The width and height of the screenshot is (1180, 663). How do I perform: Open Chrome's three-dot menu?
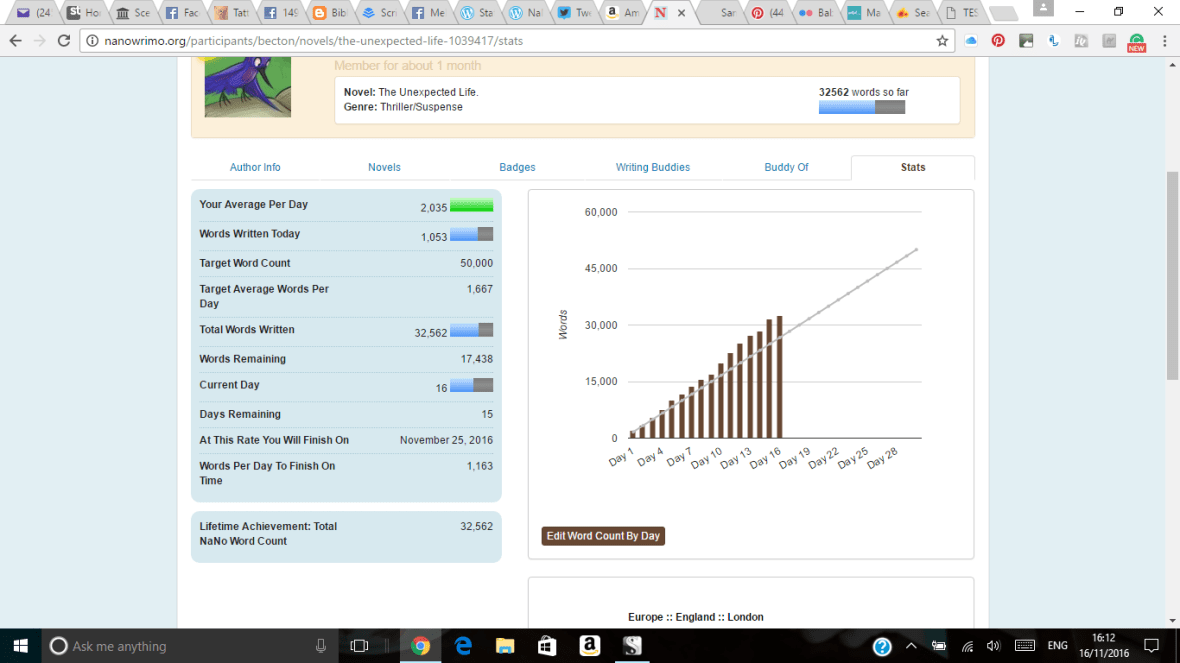(x=1165, y=41)
